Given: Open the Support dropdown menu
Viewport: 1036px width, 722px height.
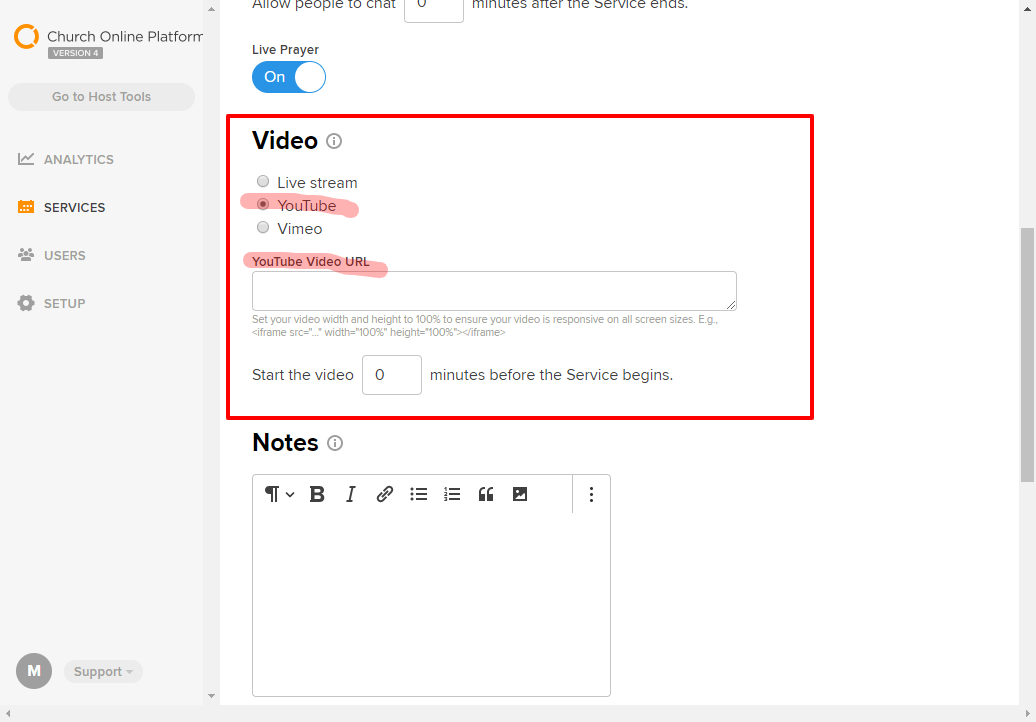Looking at the screenshot, I should [x=103, y=672].
